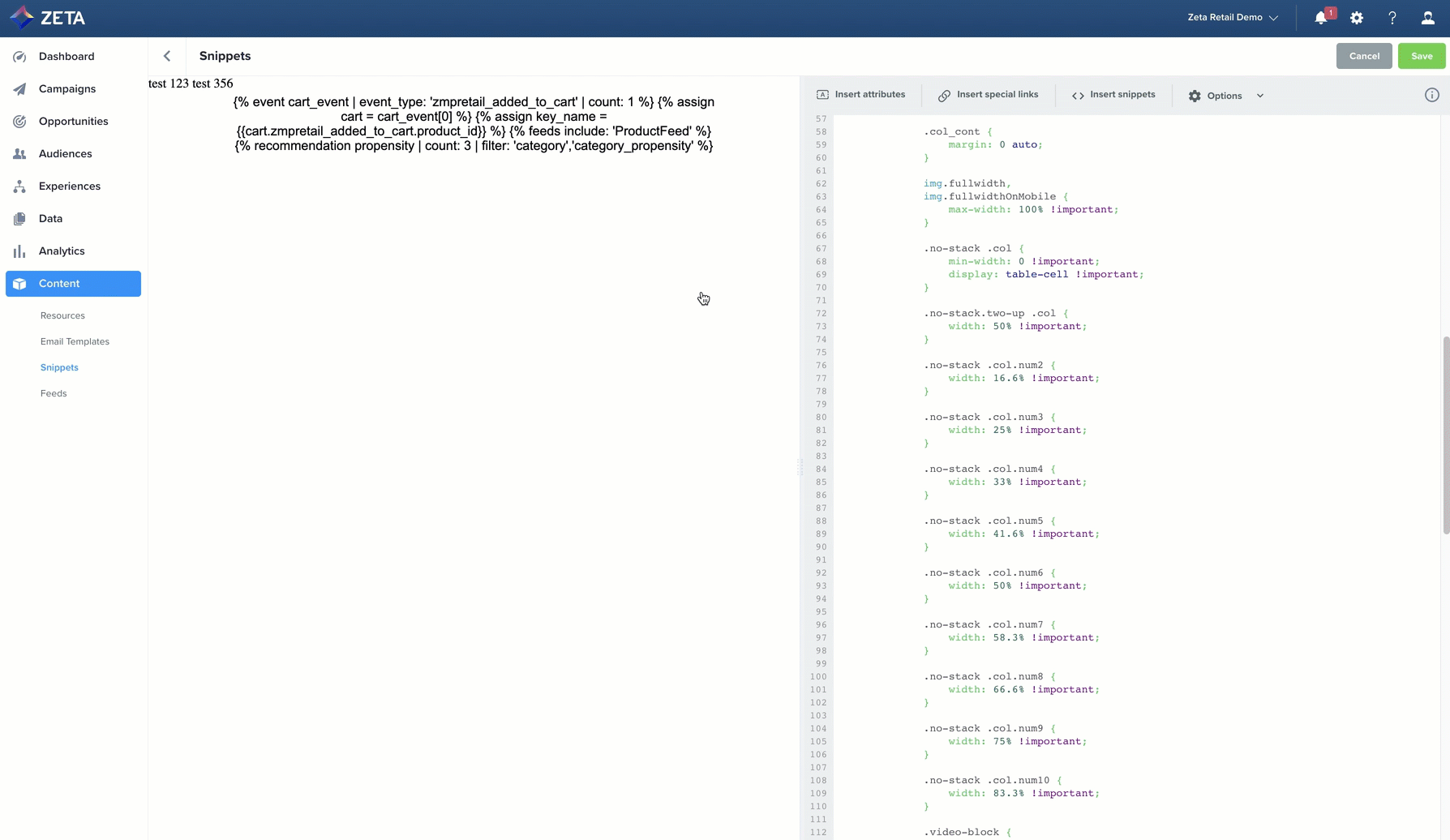Viewport: 1450px width, 840px height.
Task: Click the Insert attributes icon
Action: (822, 95)
